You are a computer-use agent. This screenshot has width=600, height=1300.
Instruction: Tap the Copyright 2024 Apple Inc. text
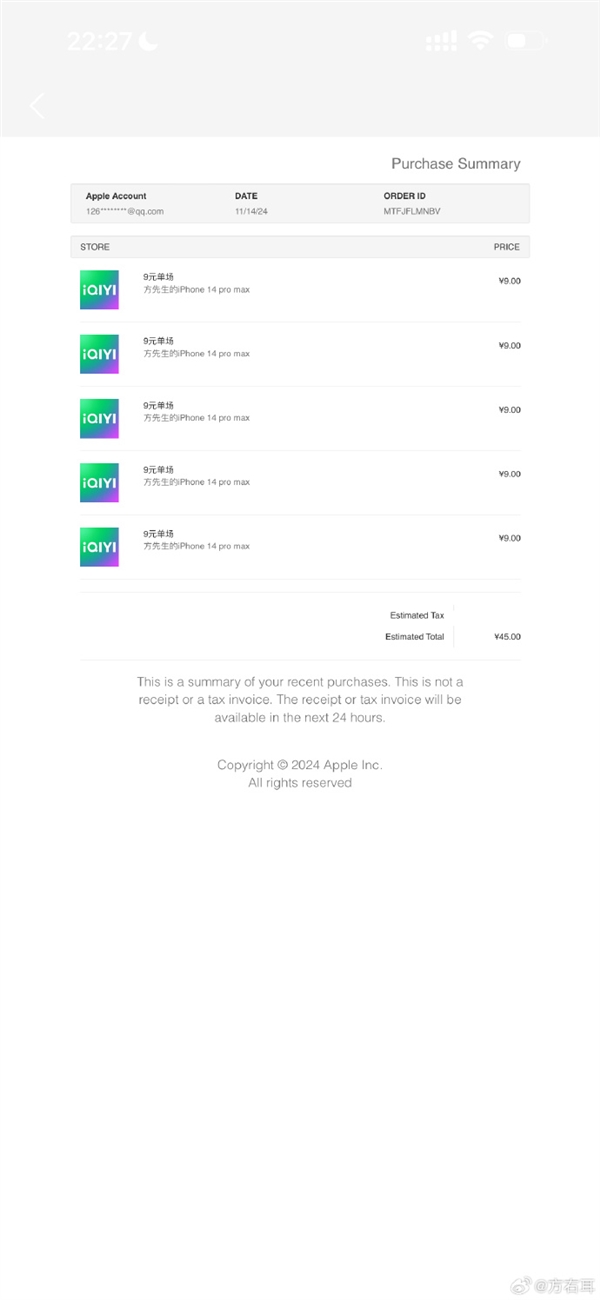(x=300, y=765)
